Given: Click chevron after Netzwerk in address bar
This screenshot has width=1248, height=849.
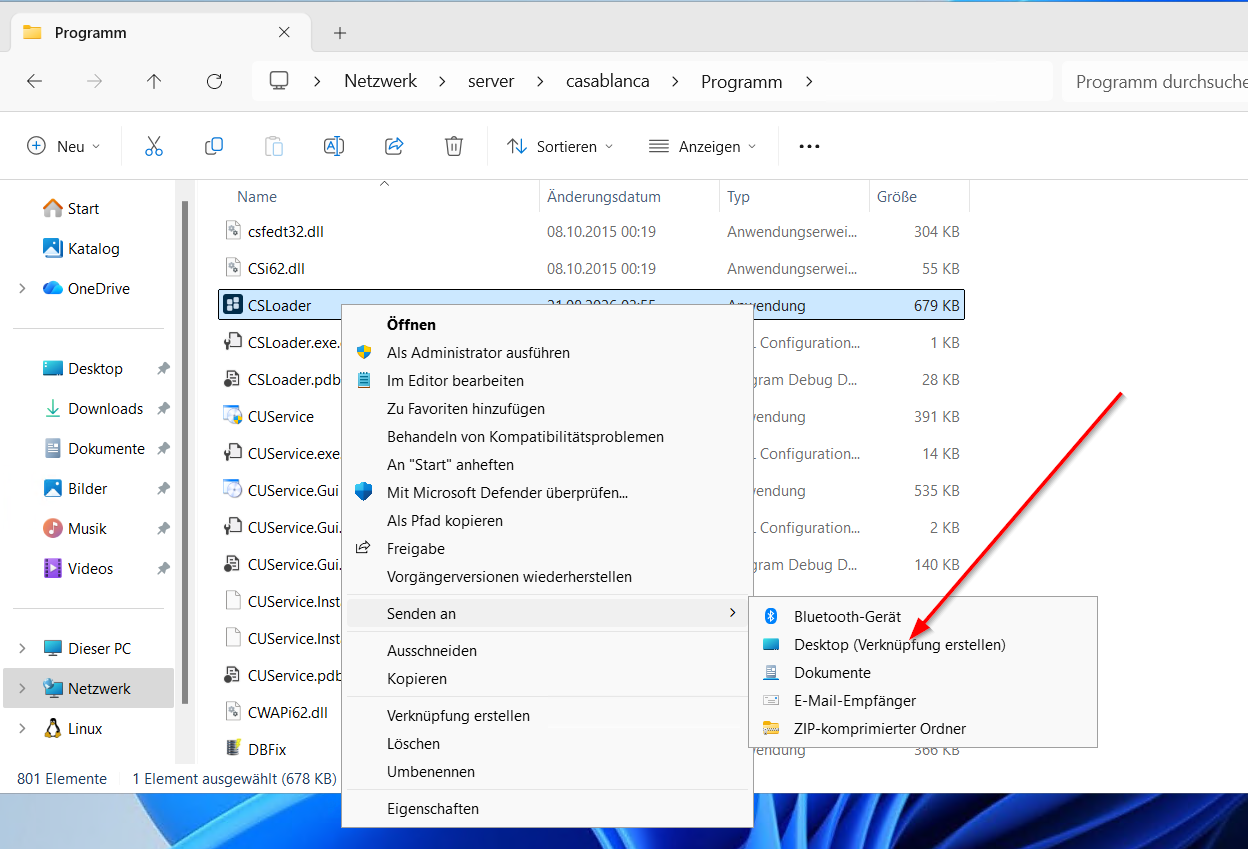Looking at the screenshot, I should point(442,82).
